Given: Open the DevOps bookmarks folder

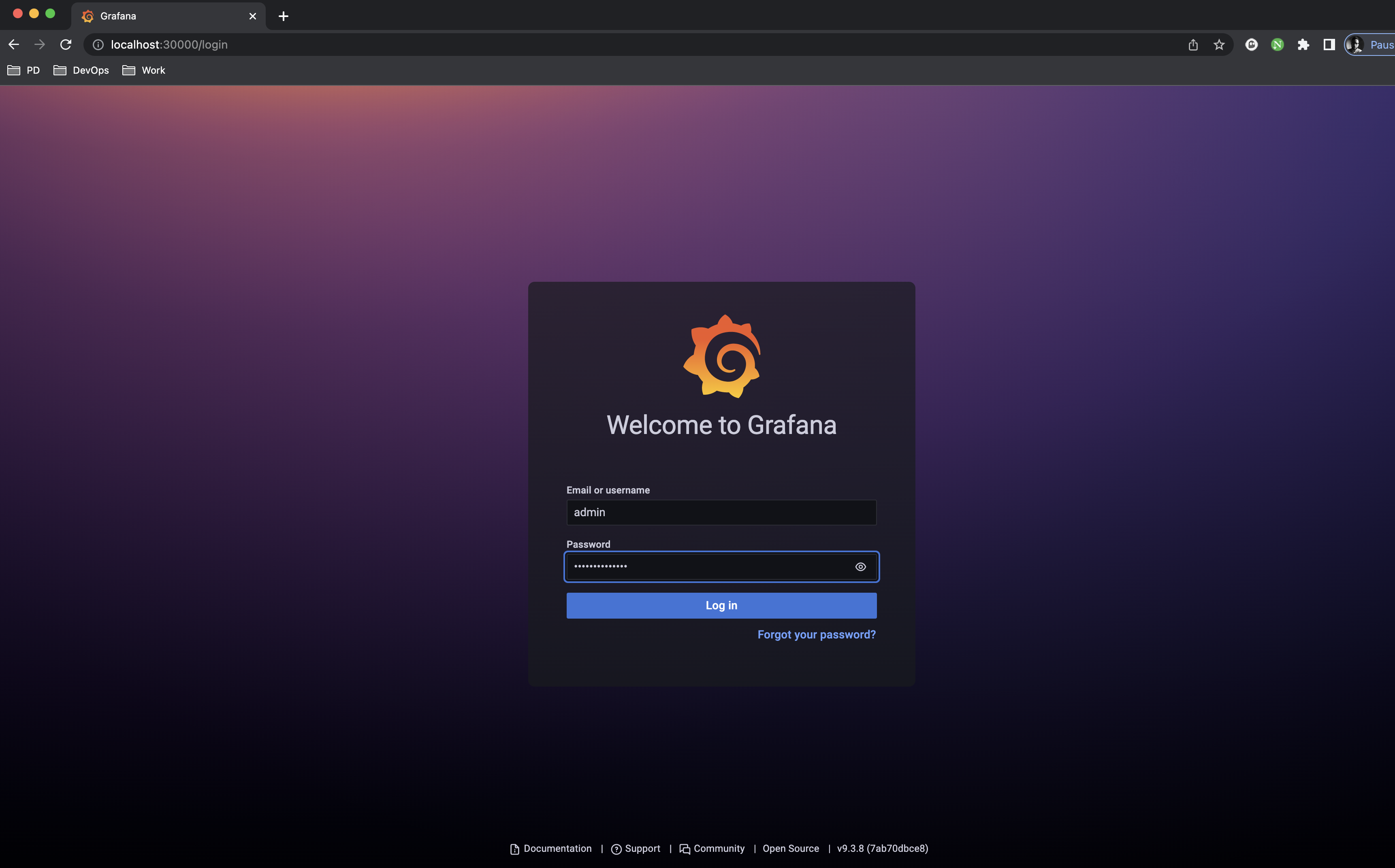Looking at the screenshot, I should pos(81,70).
